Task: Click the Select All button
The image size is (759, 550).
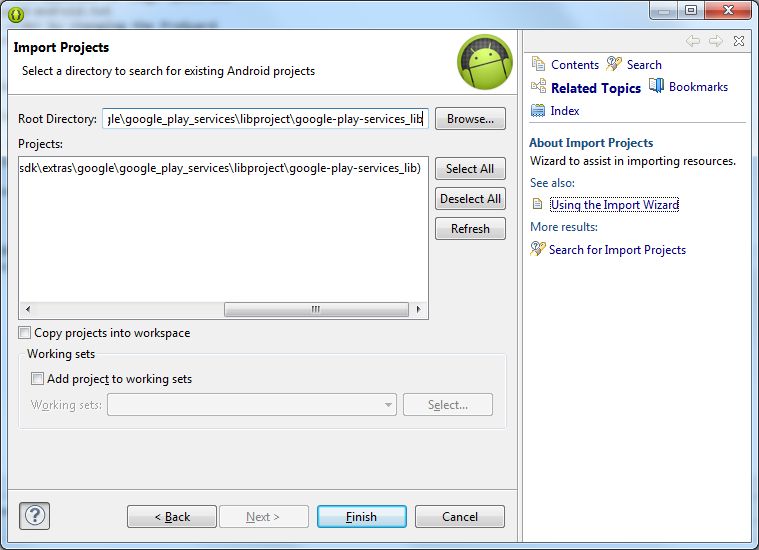Action: pyautogui.click(x=470, y=168)
